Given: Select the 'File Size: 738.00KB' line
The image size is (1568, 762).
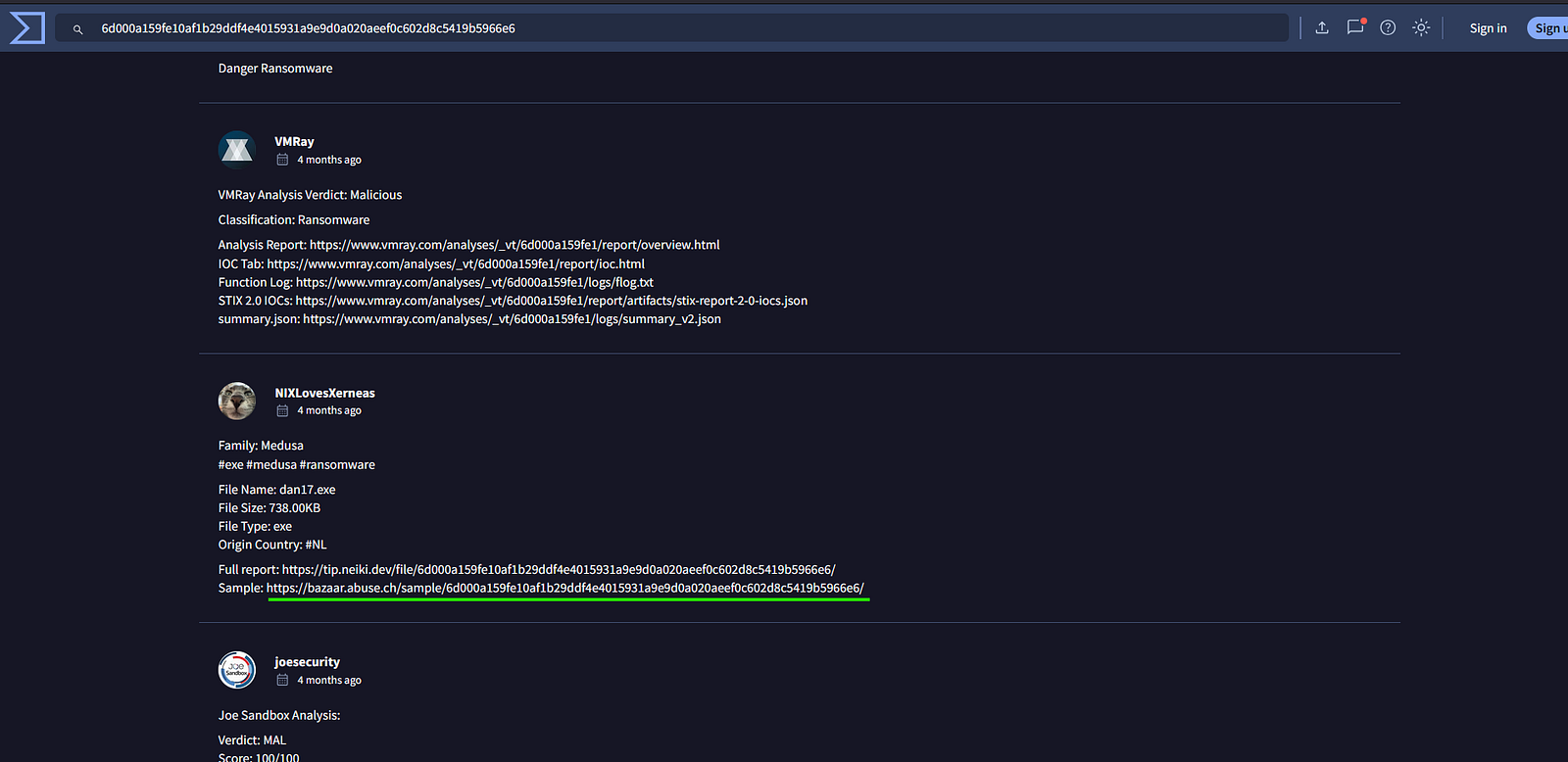Looking at the screenshot, I should tap(269, 508).
